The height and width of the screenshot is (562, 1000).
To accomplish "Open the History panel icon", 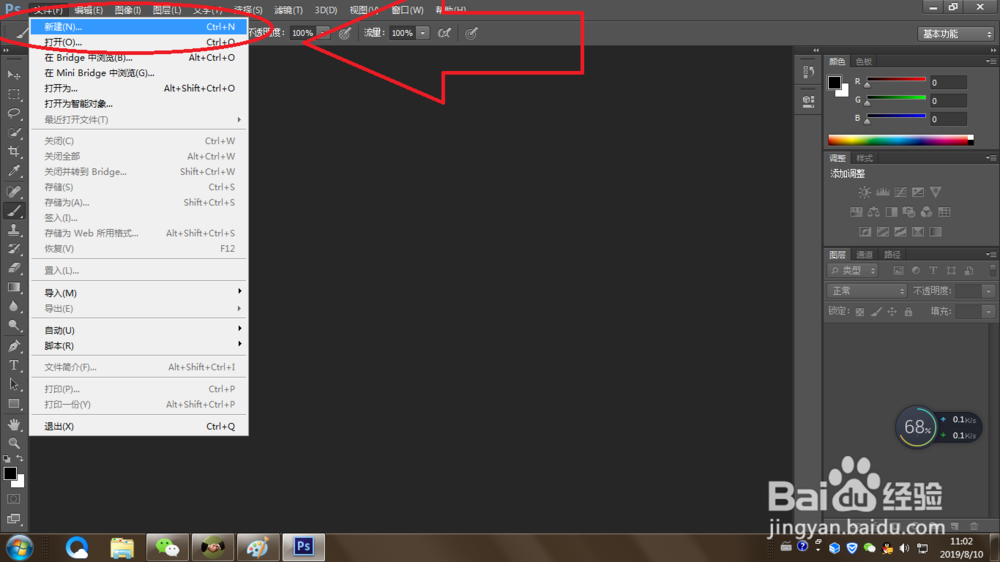I will click(x=808, y=72).
